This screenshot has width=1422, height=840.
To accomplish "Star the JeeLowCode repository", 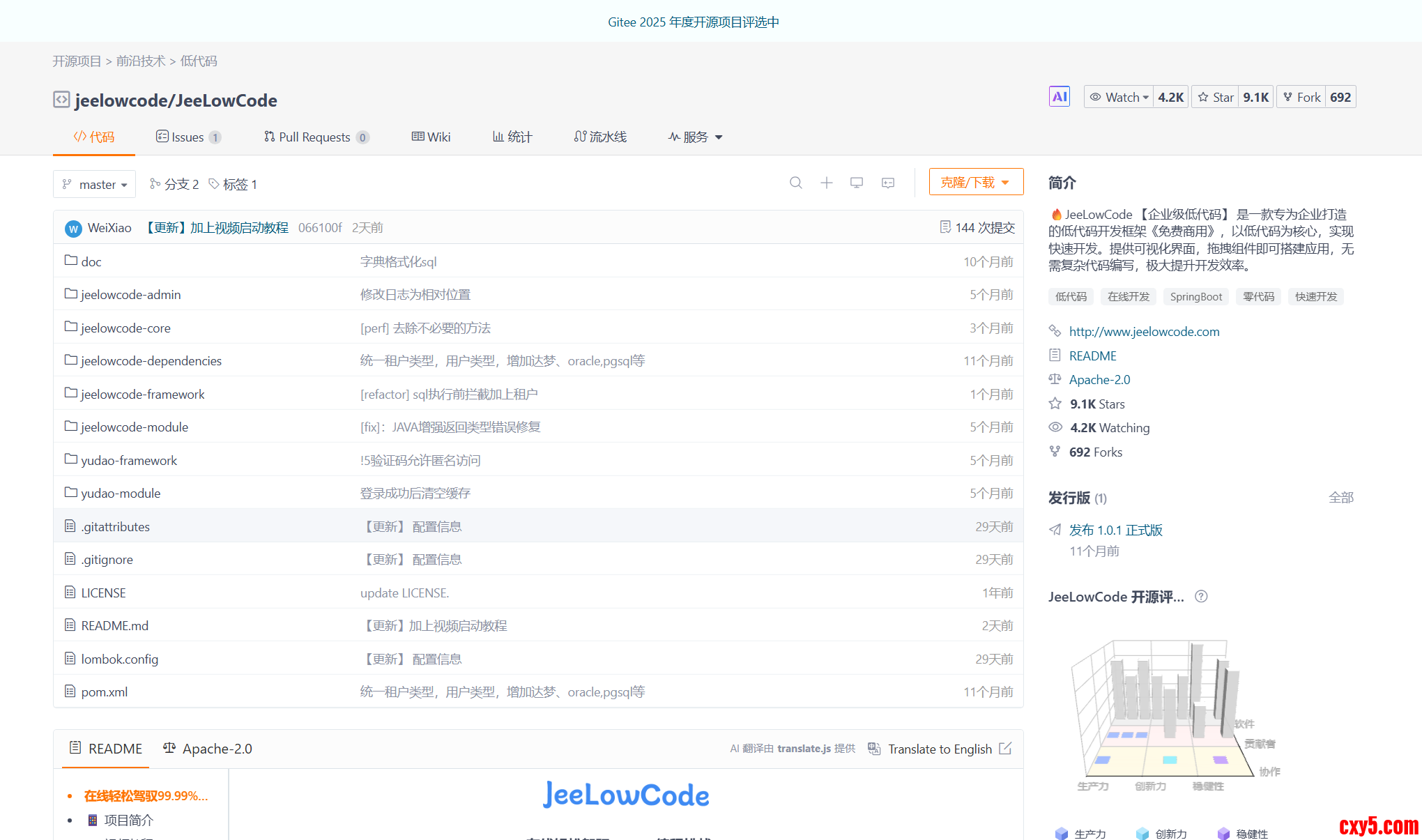I will click(x=1216, y=98).
